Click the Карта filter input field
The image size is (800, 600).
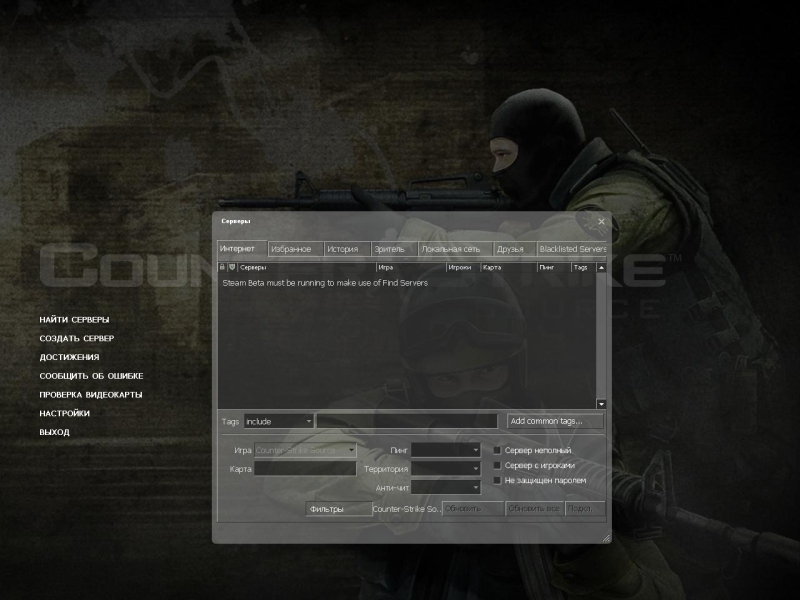click(305, 468)
